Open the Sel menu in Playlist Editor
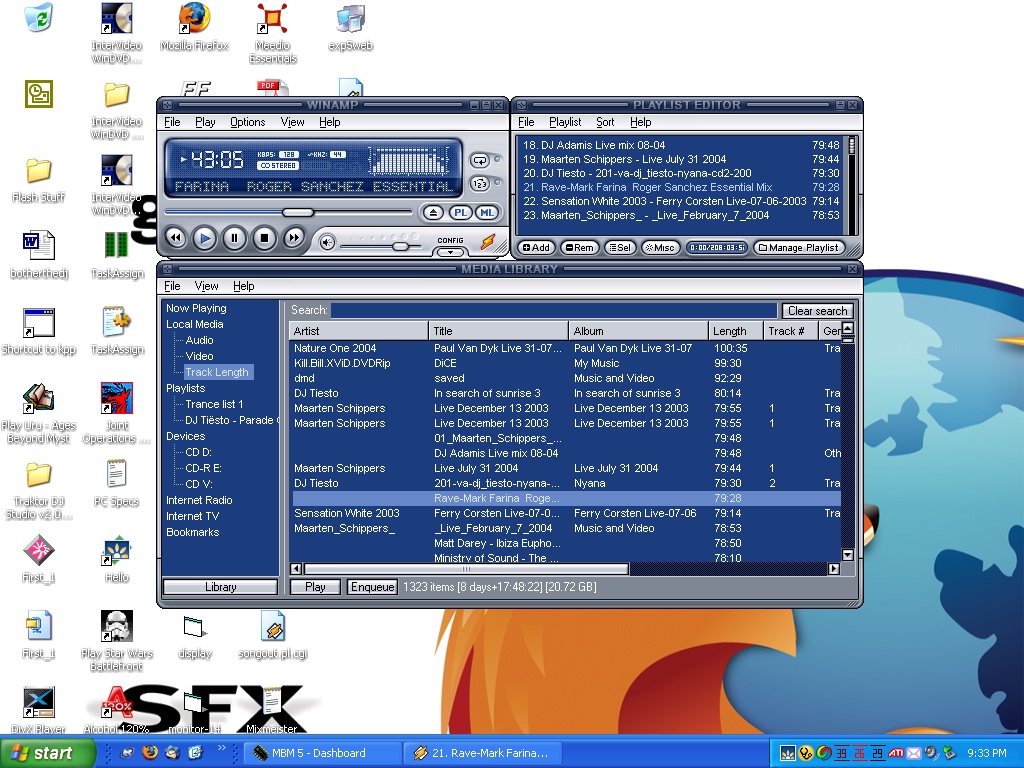 620,248
